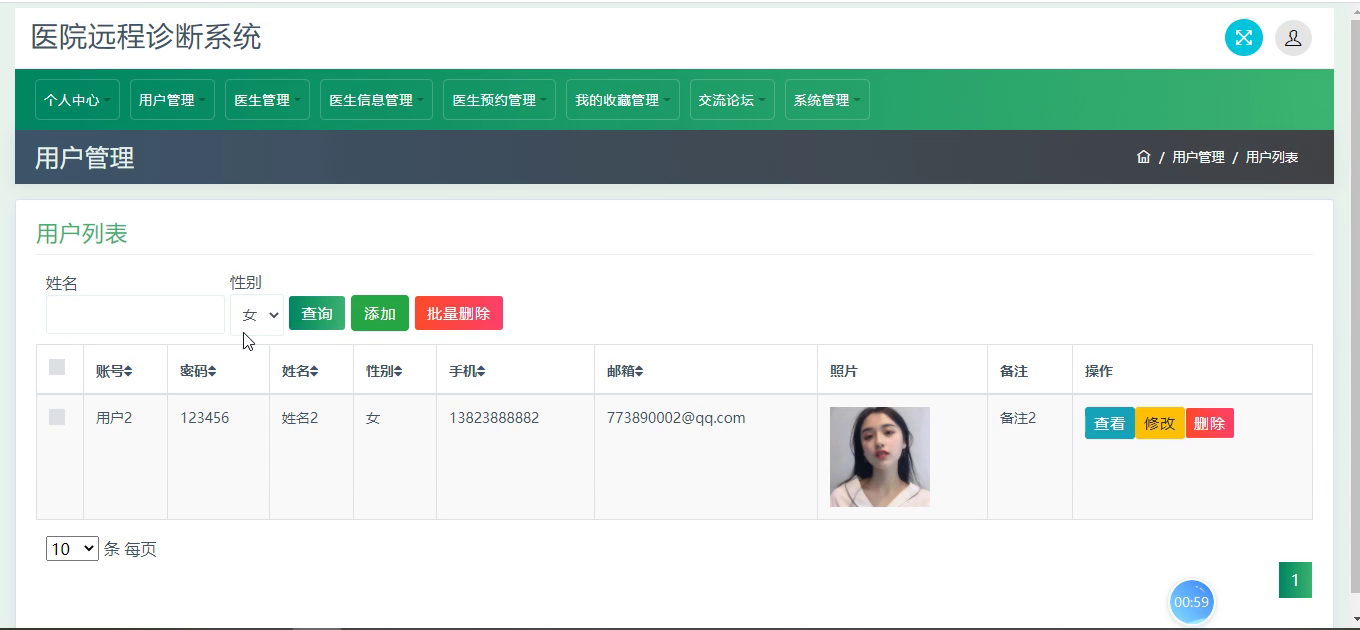Sort table by 手机 column
Screen dimensions: 1360x630
(x=467, y=371)
